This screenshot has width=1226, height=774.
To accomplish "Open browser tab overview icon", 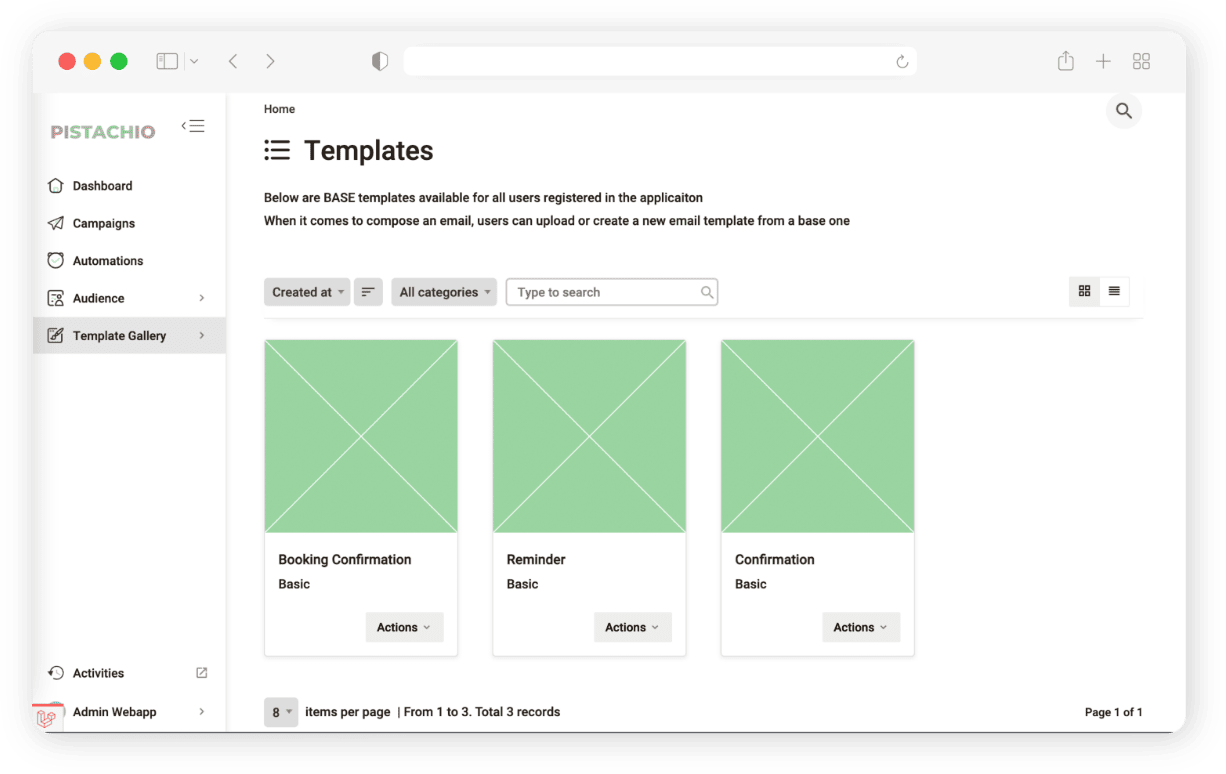I will coord(1141,62).
